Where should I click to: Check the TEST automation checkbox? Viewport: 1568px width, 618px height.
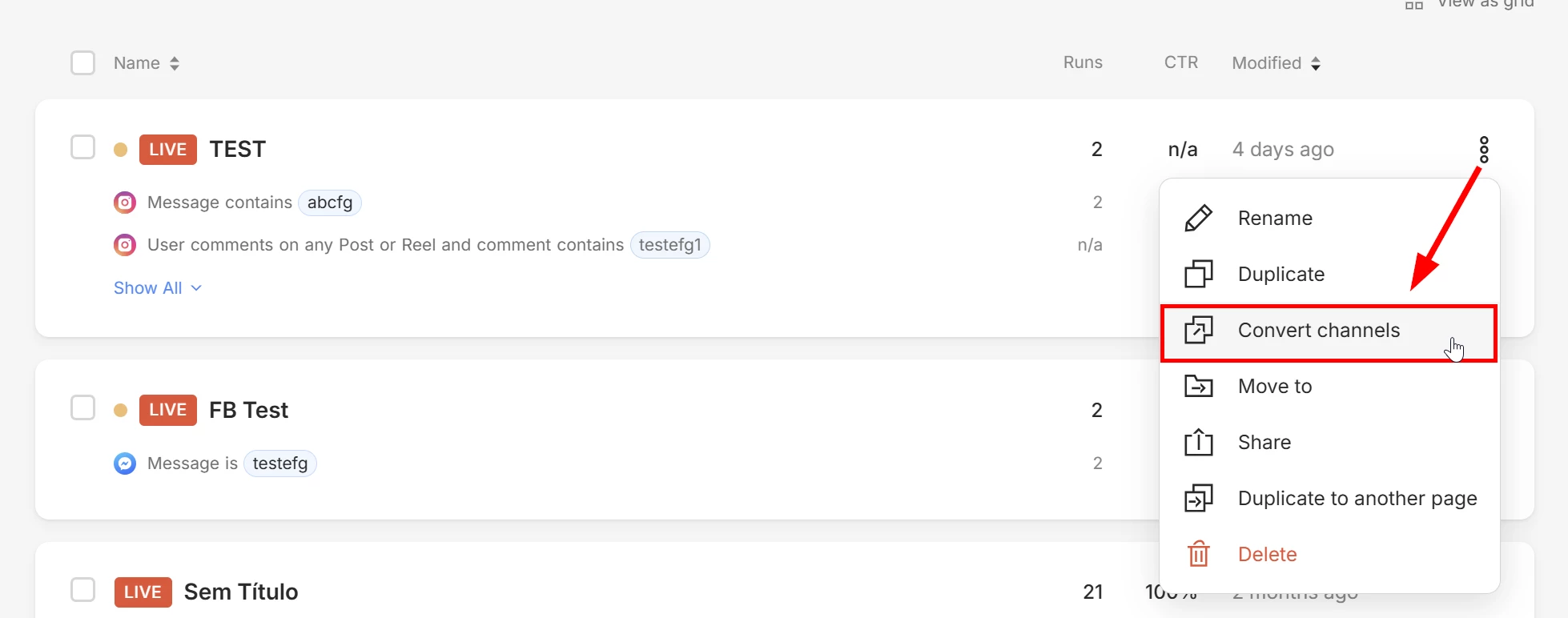pyautogui.click(x=83, y=148)
